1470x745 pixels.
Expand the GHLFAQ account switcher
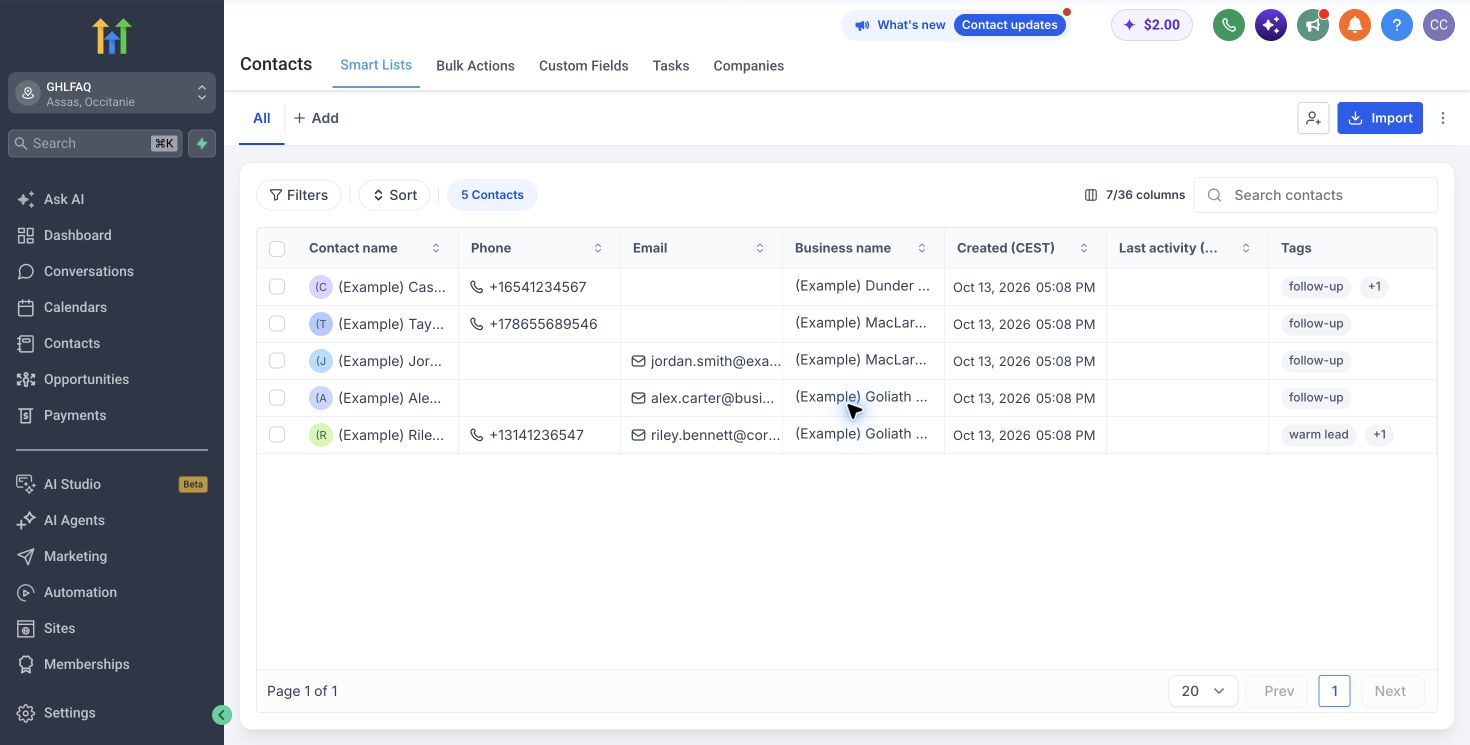click(112, 93)
